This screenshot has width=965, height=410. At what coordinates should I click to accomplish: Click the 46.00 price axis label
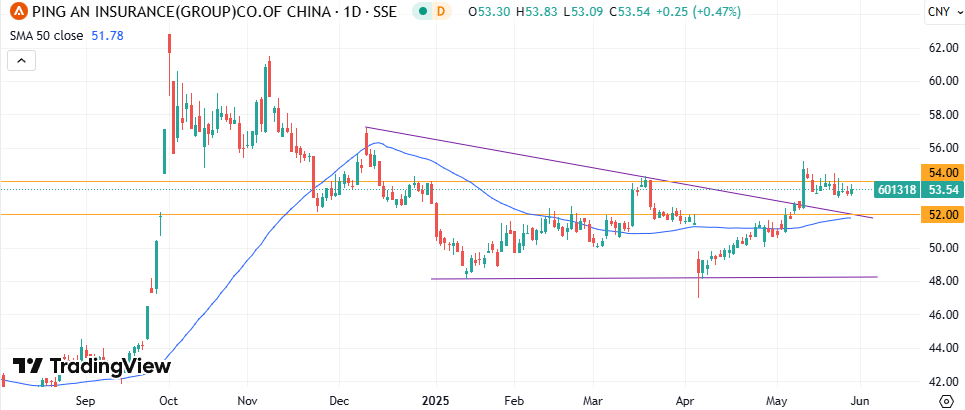[943, 315]
